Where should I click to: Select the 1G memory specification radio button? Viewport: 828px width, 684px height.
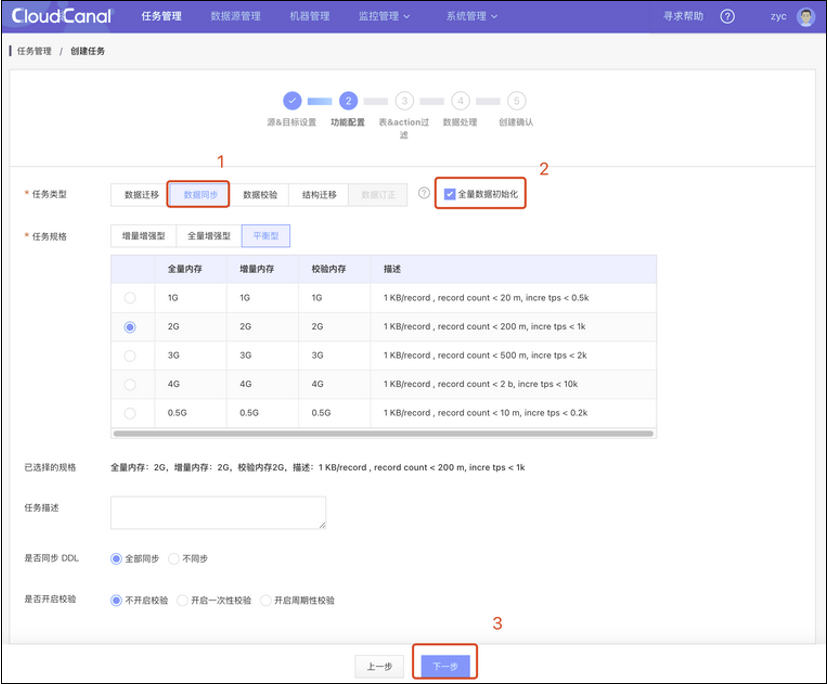[x=130, y=298]
